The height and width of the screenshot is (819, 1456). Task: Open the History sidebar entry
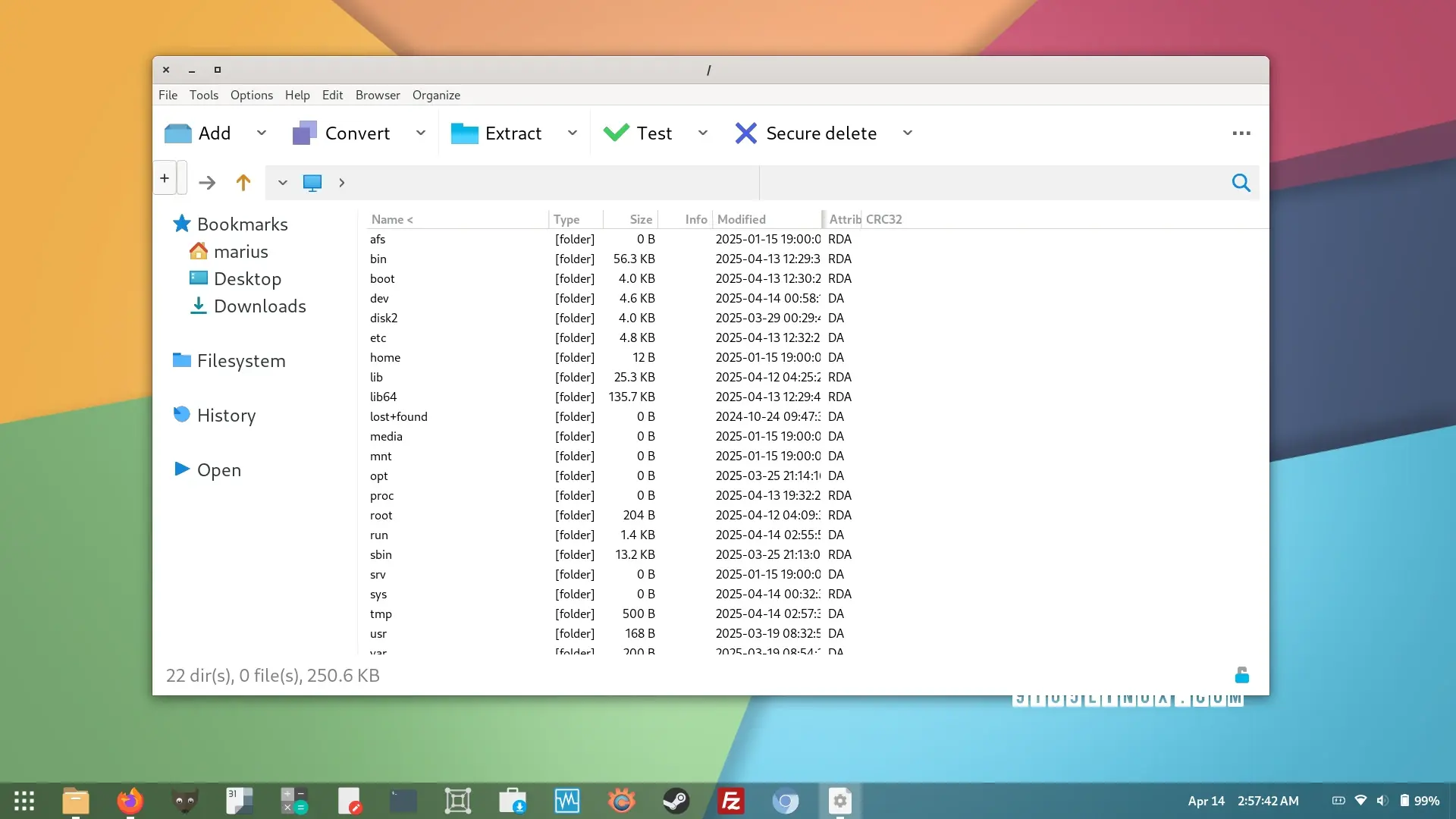click(226, 416)
